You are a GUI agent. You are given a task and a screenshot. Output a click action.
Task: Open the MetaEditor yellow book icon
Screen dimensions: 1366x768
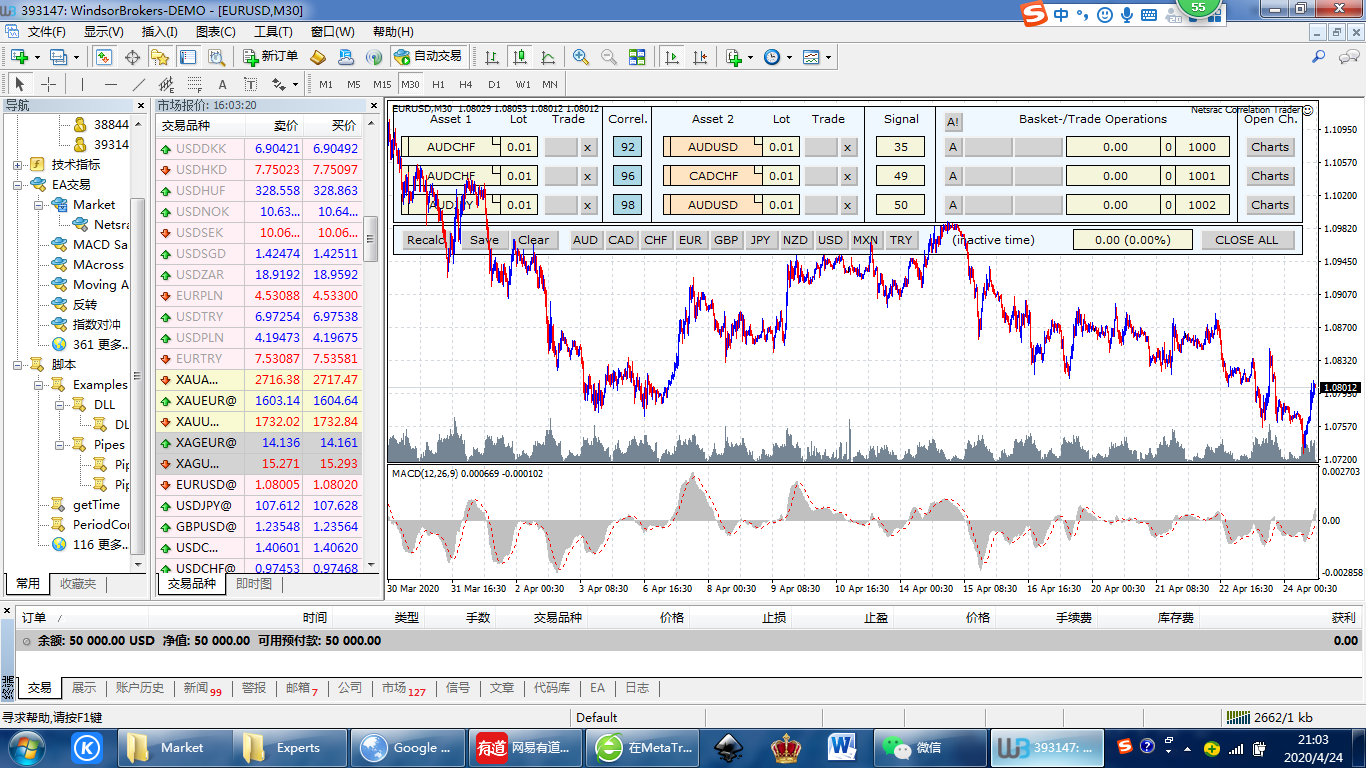click(318, 57)
